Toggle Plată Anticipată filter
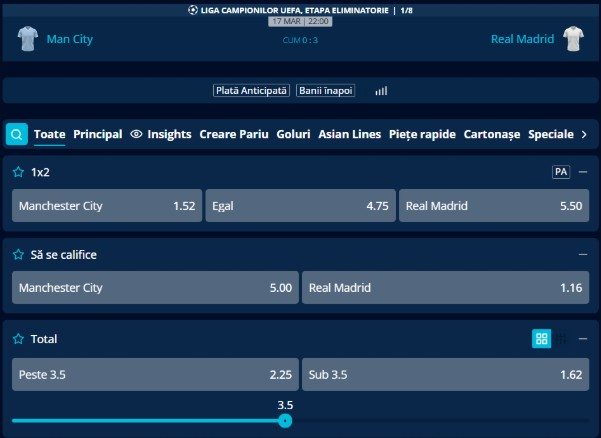This screenshot has height=438, width=601. (251, 90)
